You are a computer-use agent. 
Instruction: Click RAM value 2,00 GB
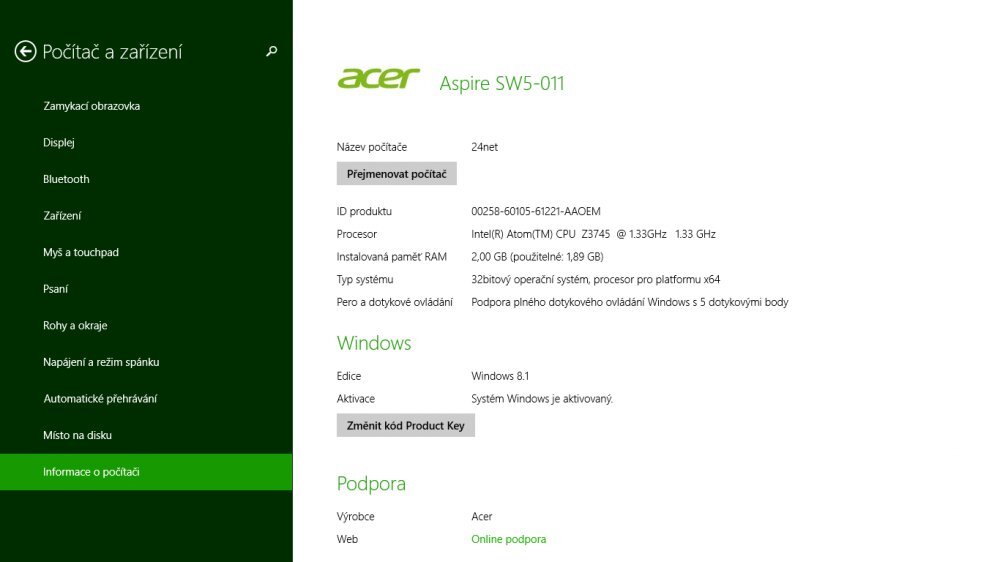[x=537, y=256]
